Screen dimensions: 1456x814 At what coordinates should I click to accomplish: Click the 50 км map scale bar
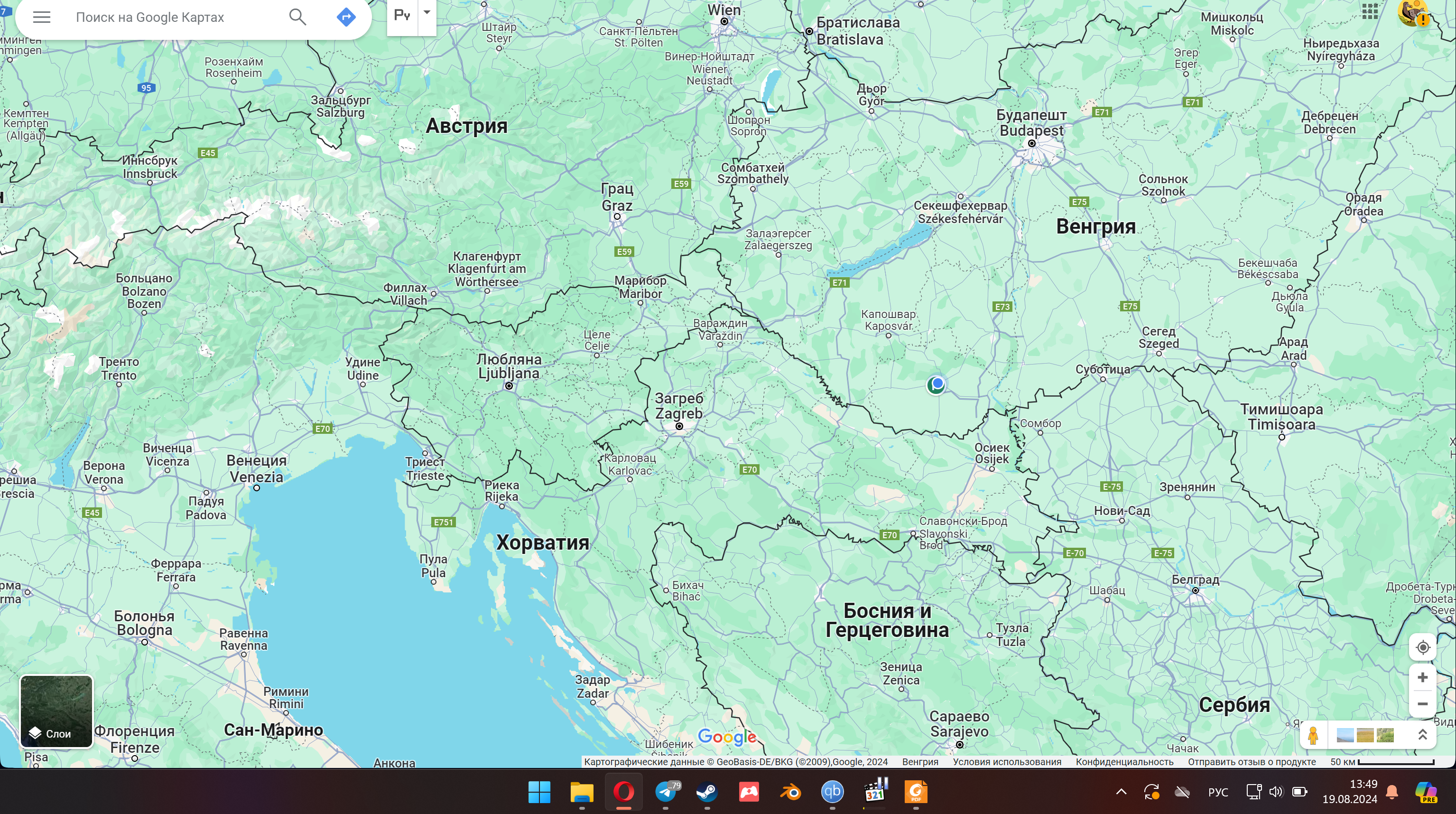1382,761
